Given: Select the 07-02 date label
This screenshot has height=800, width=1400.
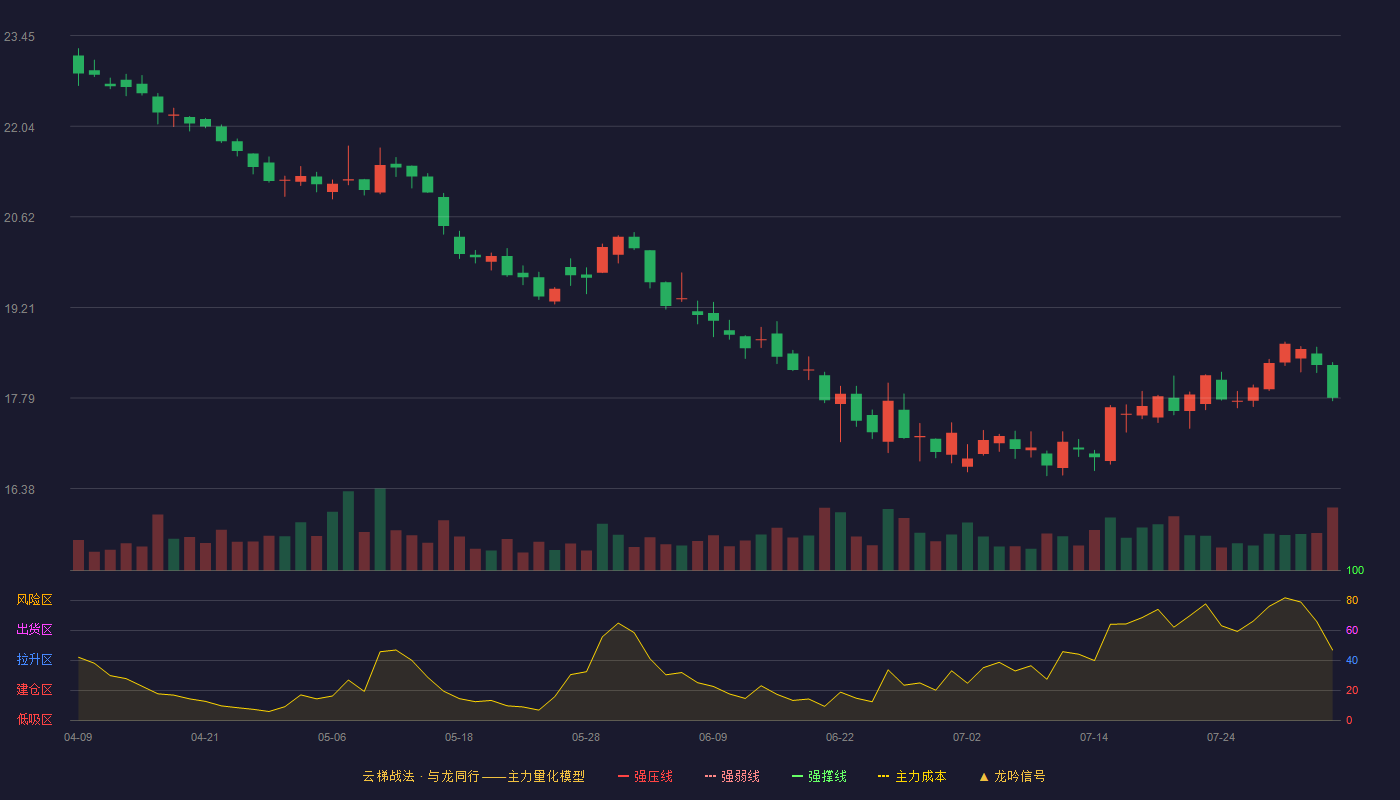Looking at the screenshot, I should [x=967, y=737].
